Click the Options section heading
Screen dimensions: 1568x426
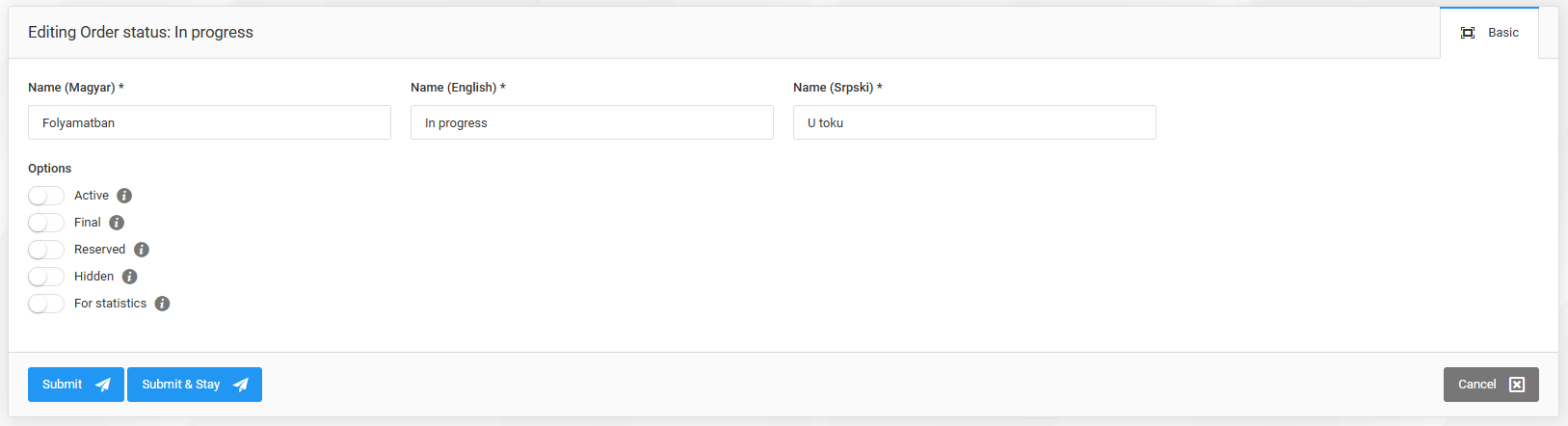pos(50,169)
